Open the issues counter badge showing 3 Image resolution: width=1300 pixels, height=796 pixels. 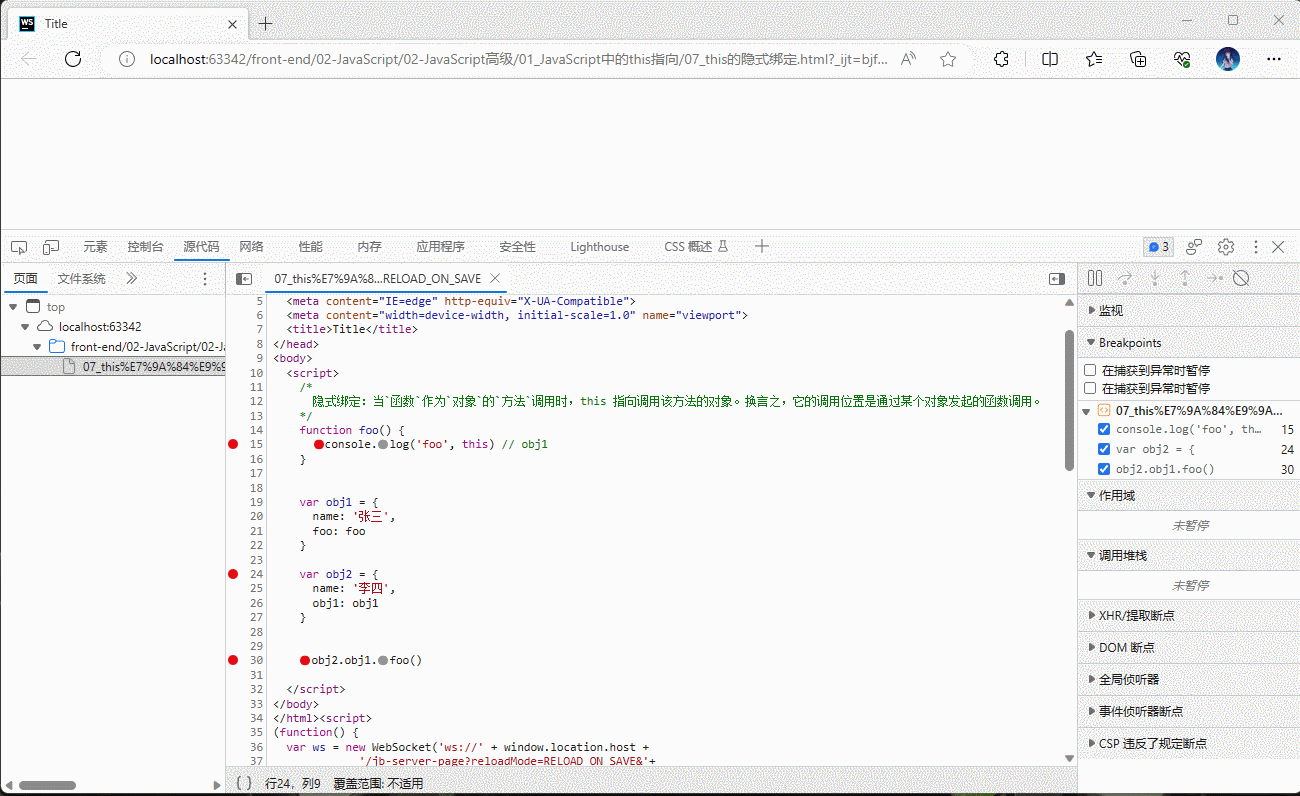click(x=1159, y=247)
